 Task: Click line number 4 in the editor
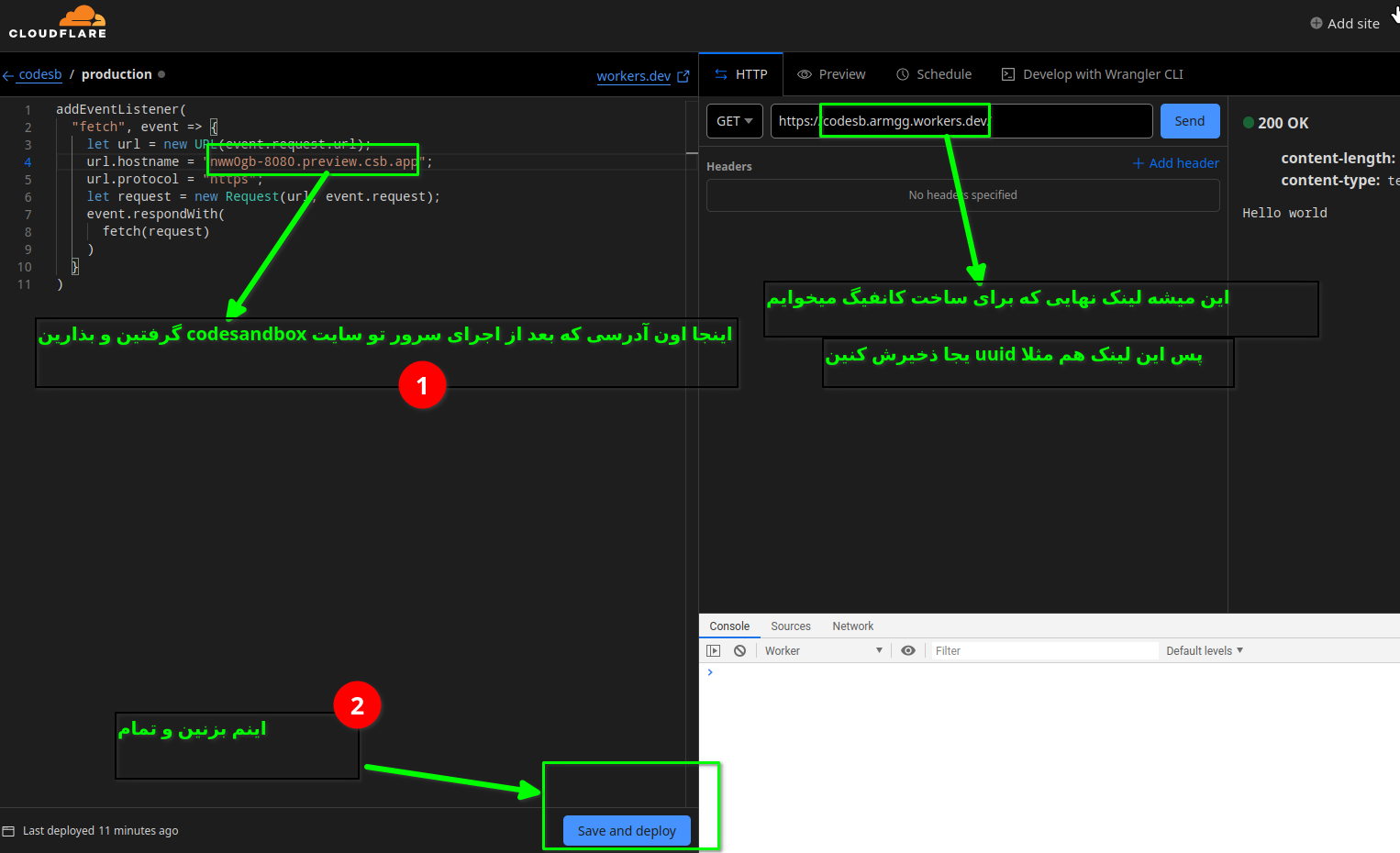tap(28, 162)
